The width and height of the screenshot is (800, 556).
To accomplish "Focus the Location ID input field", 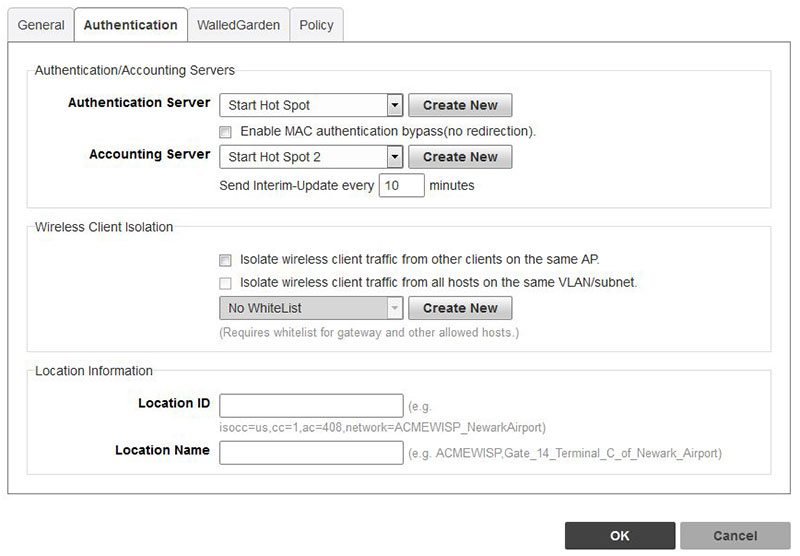I will coord(311,404).
